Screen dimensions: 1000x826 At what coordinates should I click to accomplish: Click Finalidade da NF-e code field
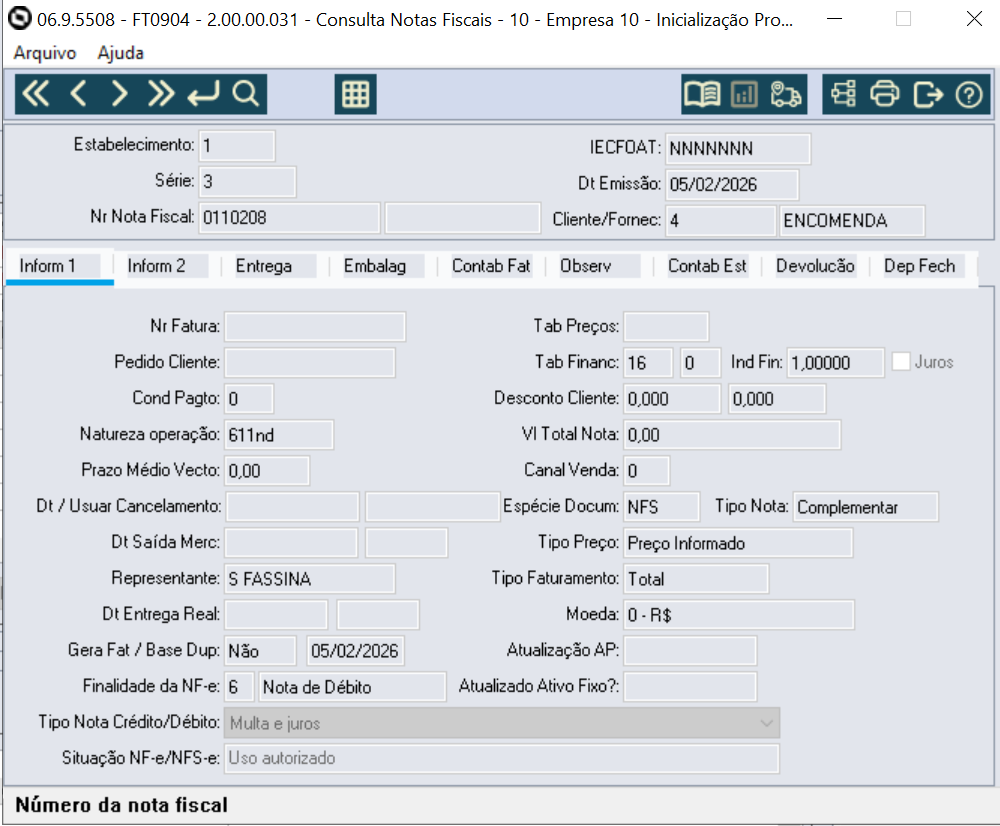(239, 687)
